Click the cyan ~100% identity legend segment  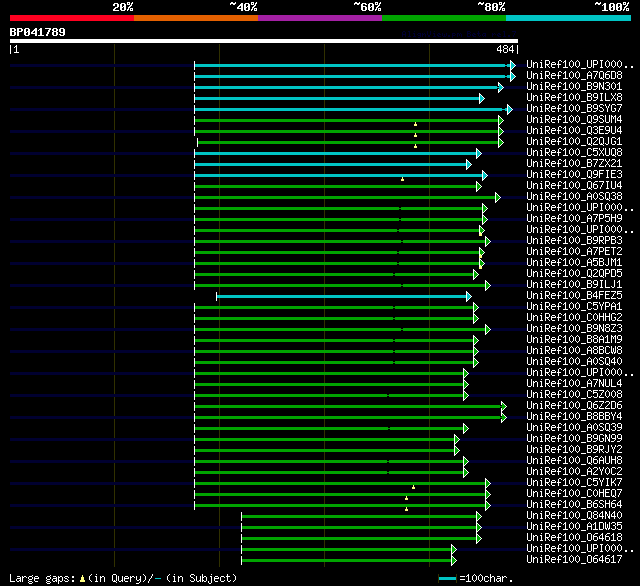(568, 18)
